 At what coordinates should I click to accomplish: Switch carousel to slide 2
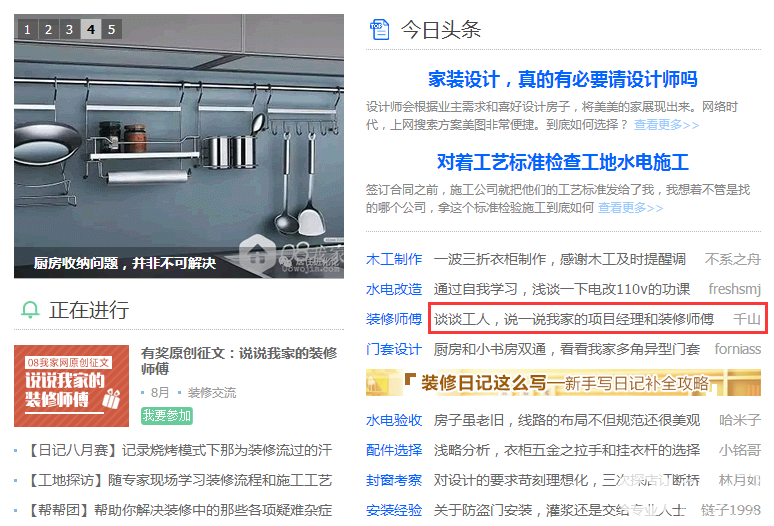tap(48, 30)
